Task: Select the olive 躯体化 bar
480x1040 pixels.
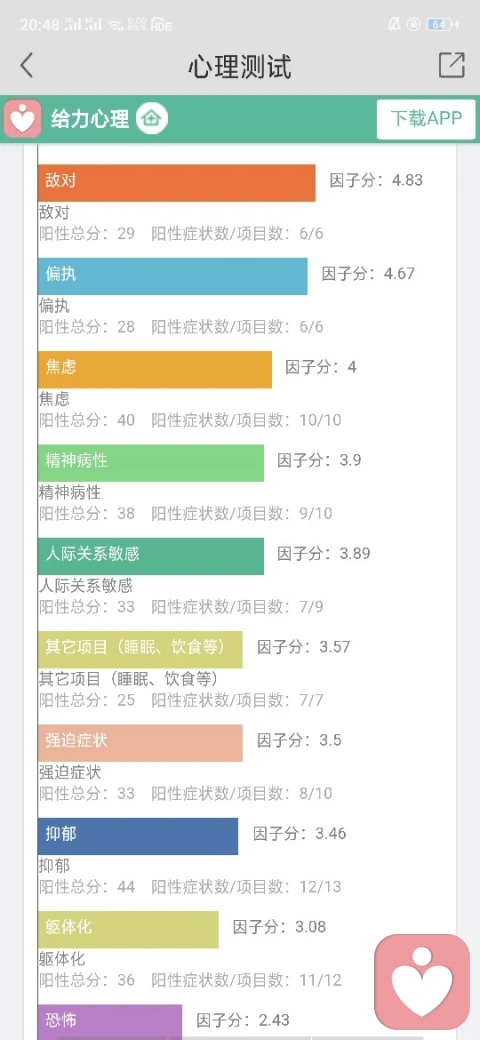Action: pos(128,929)
